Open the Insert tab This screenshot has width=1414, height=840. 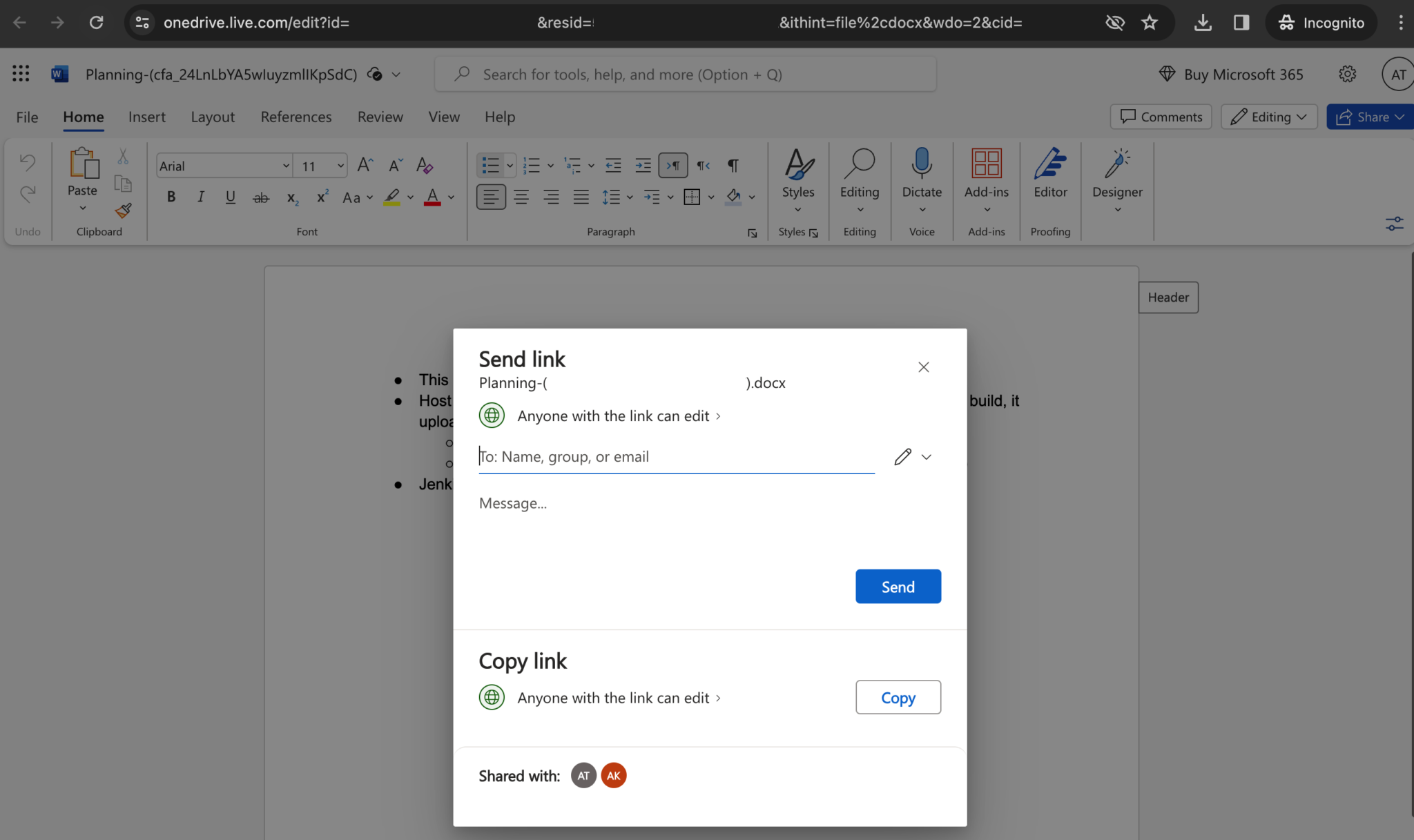[147, 117]
